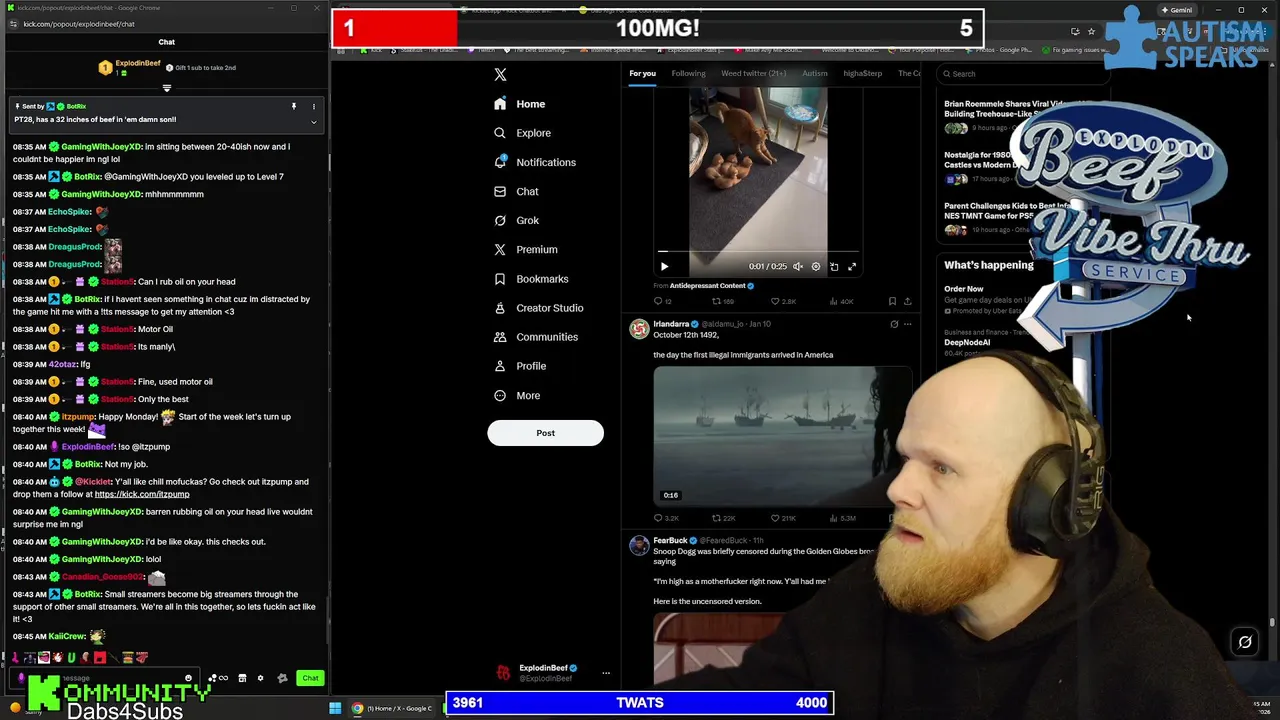Image resolution: width=1280 pixels, height=720 pixels.
Task: Open Premium in X sidebar
Action: coord(525,249)
